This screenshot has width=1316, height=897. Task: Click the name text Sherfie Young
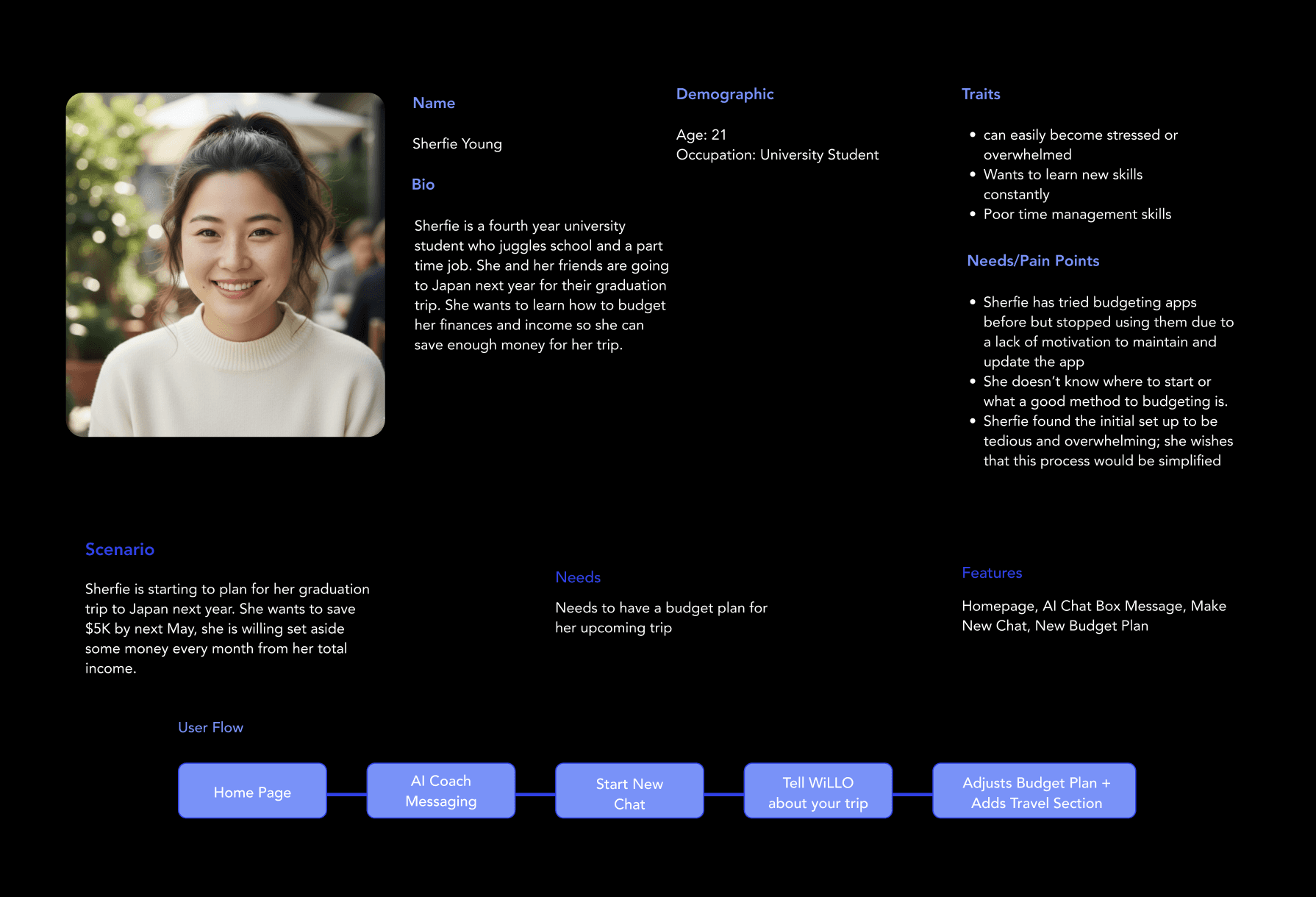[457, 144]
